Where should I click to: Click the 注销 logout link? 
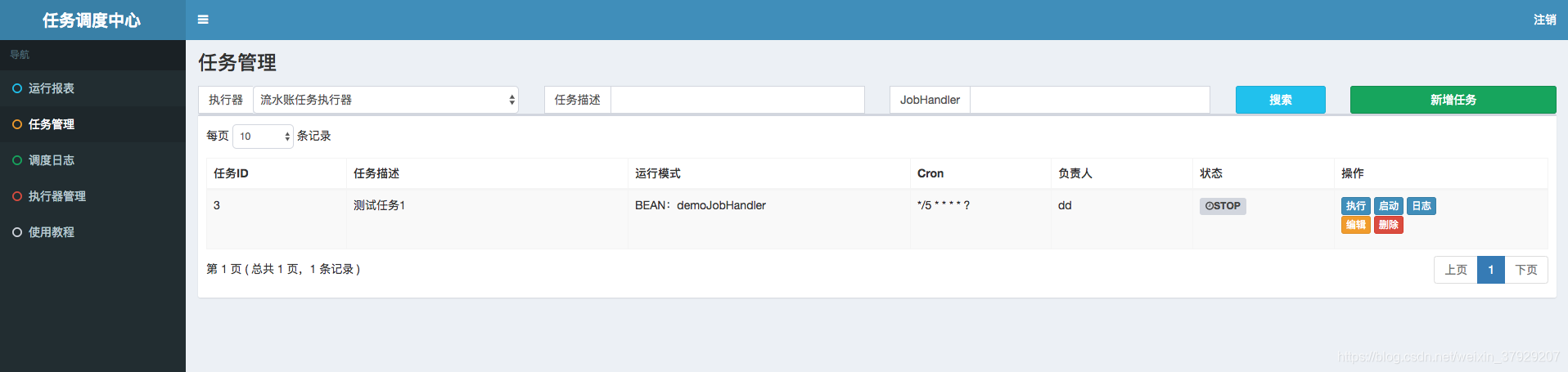tap(1544, 20)
